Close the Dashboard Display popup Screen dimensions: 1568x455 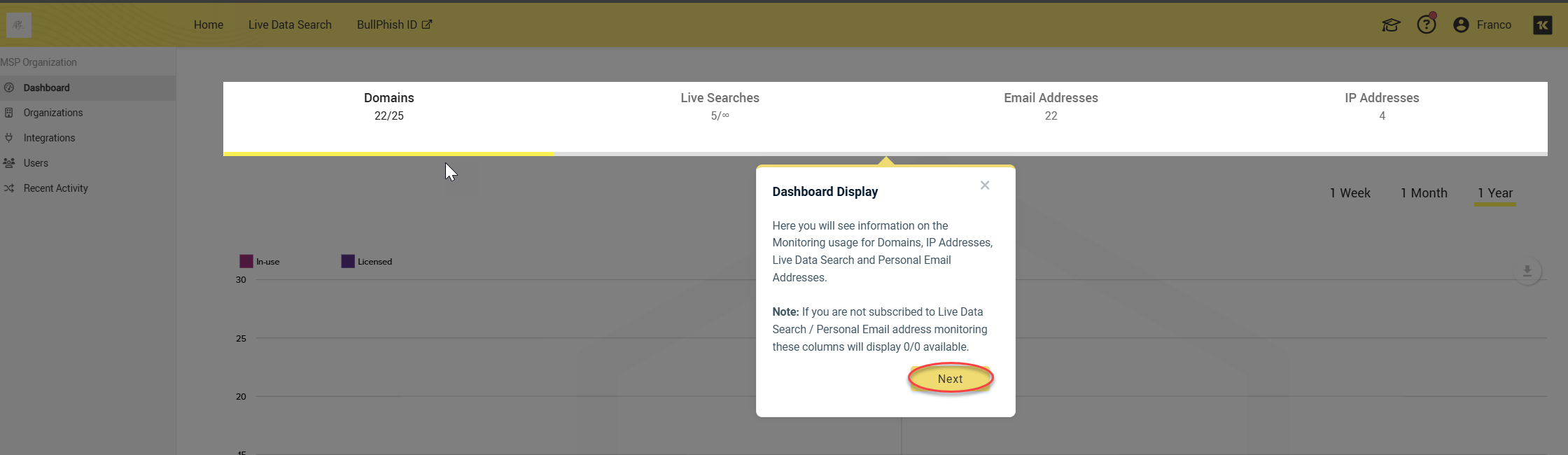coord(985,185)
